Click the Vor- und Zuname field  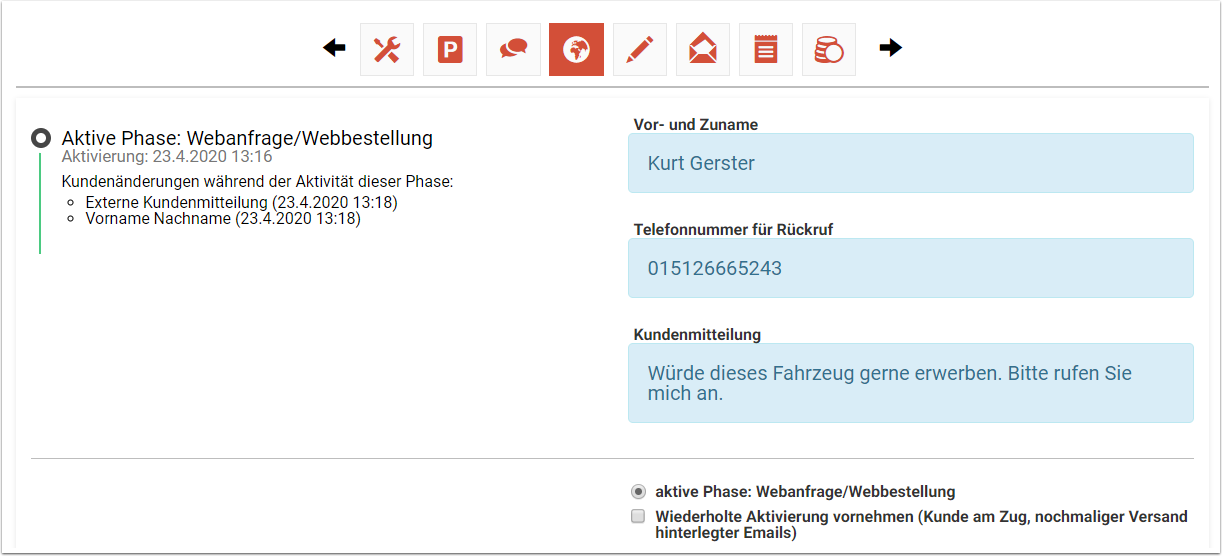pyautogui.click(x=910, y=163)
